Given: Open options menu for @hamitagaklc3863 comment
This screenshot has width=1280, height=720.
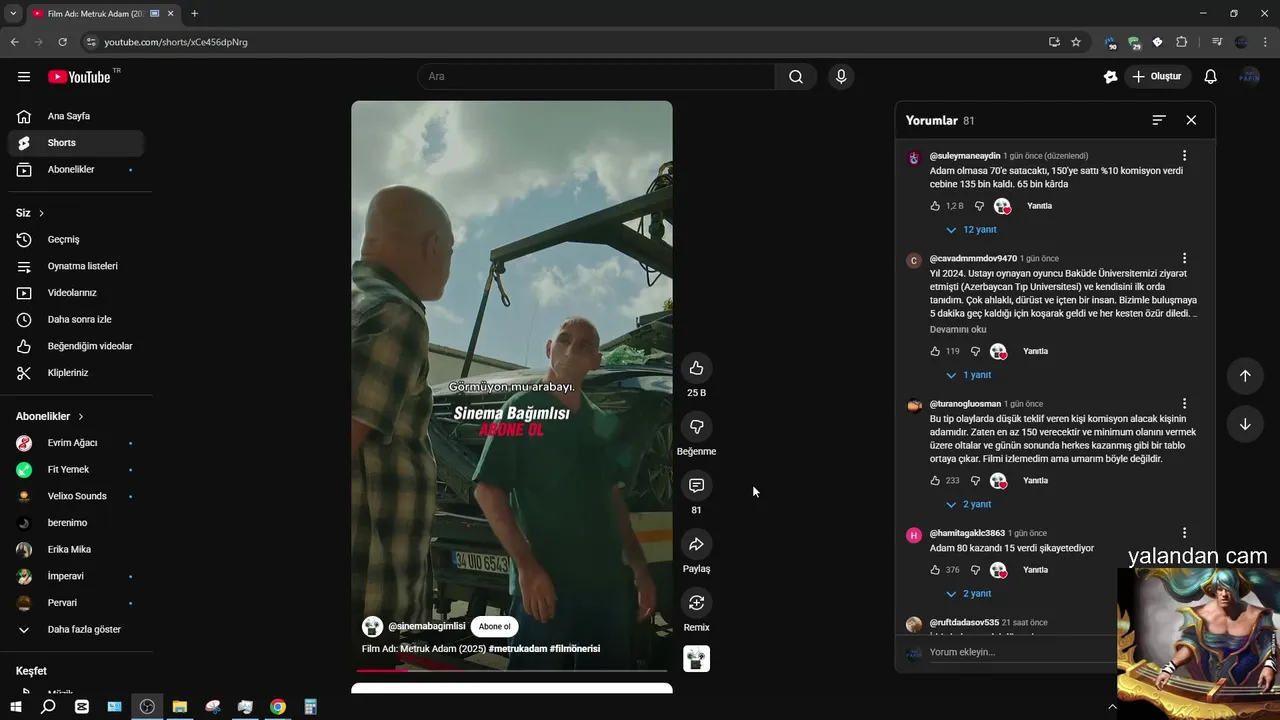Looking at the screenshot, I should (1184, 533).
